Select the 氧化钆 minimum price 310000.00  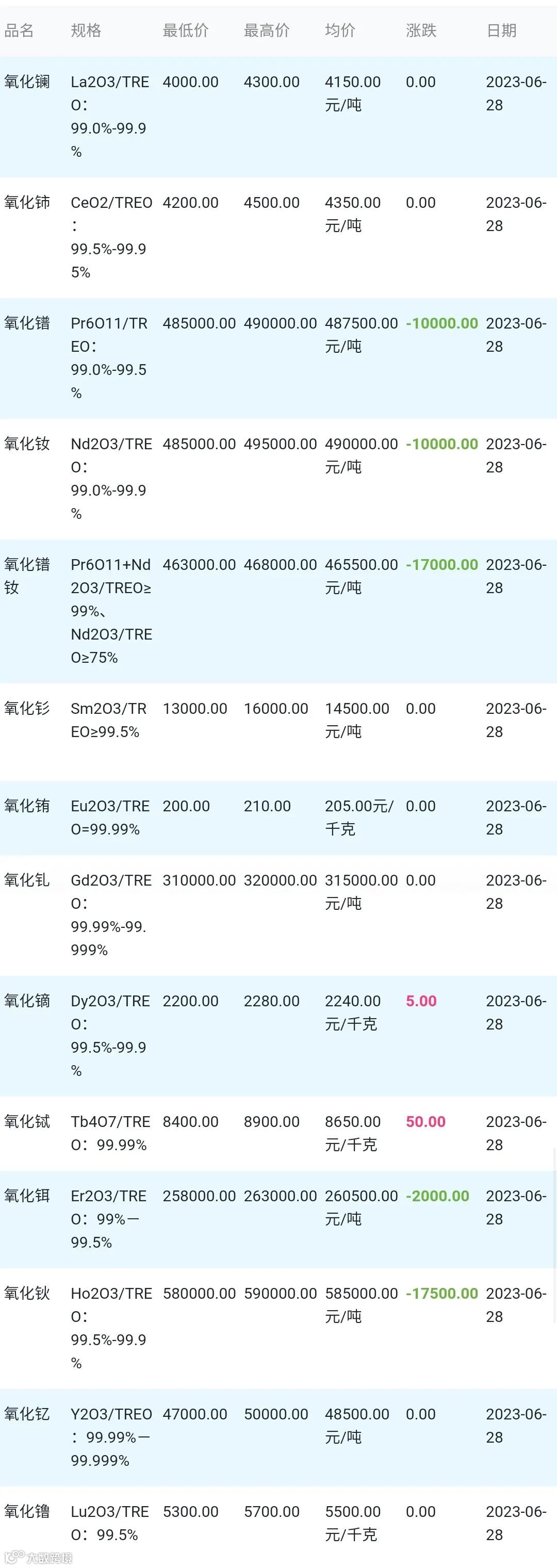(199, 880)
